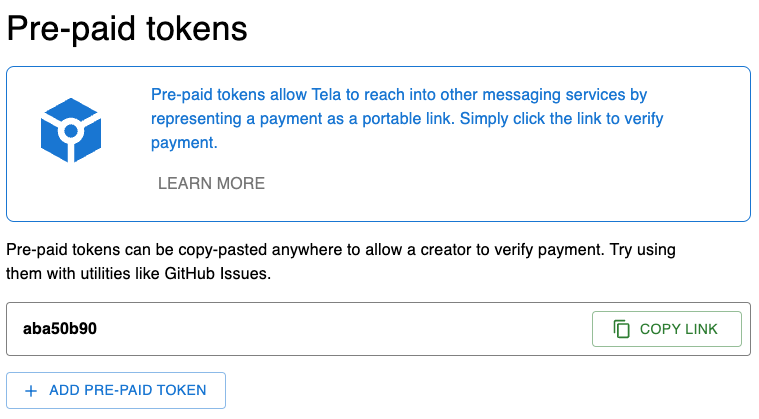Click "payment." ending the blue banner text
The width and height of the screenshot is (759, 419).
point(184,143)
